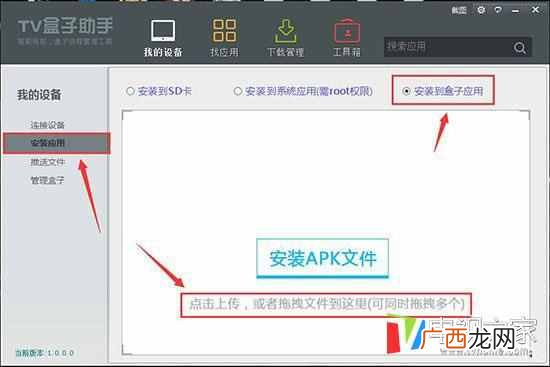Click the 截图 screenshot button
The image size is (550, 367).
tap(459, 10)
